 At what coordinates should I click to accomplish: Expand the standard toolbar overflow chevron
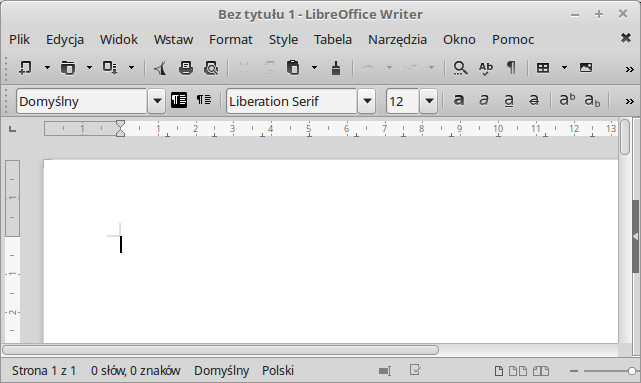pos(630,69)
